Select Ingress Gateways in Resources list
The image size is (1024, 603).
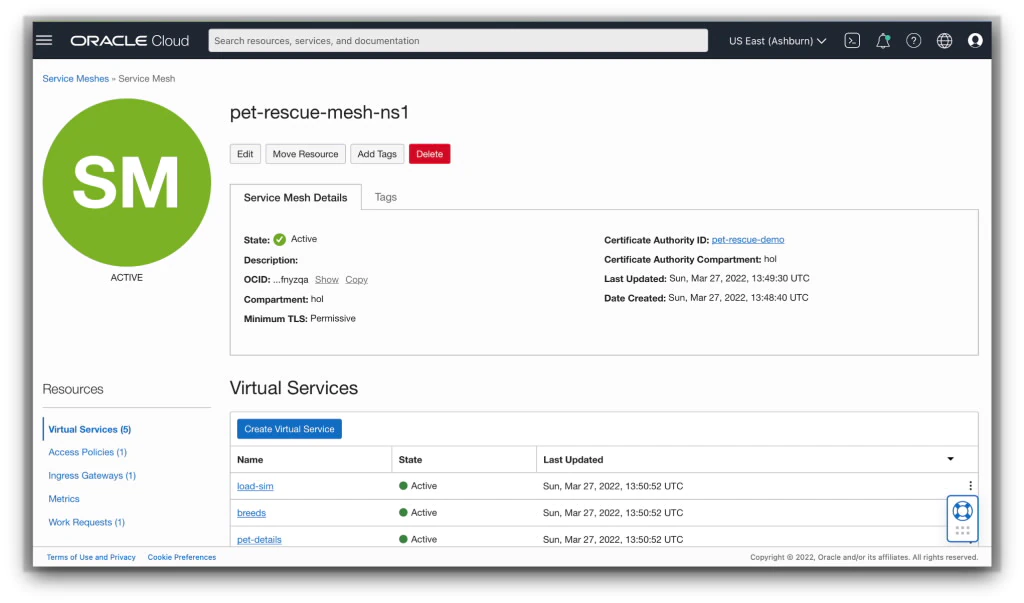92,476
